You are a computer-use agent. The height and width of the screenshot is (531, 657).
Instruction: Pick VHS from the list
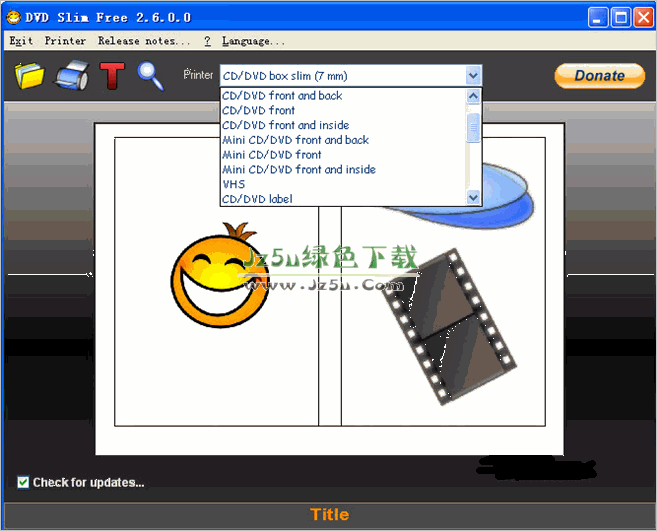233,185
